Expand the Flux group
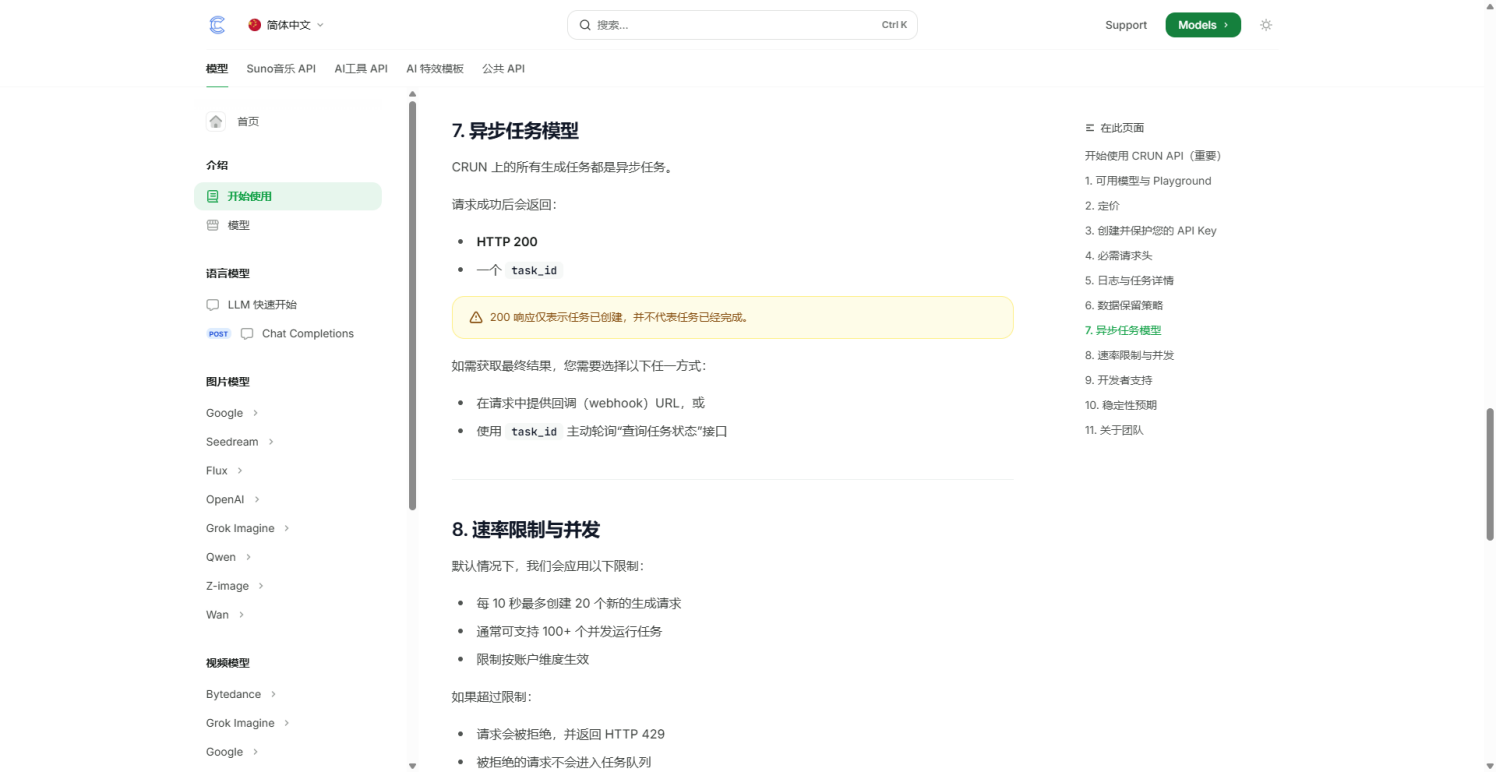Image resolution: width=1496 pixels, height=773 pixels. click(x=225, y=471)
